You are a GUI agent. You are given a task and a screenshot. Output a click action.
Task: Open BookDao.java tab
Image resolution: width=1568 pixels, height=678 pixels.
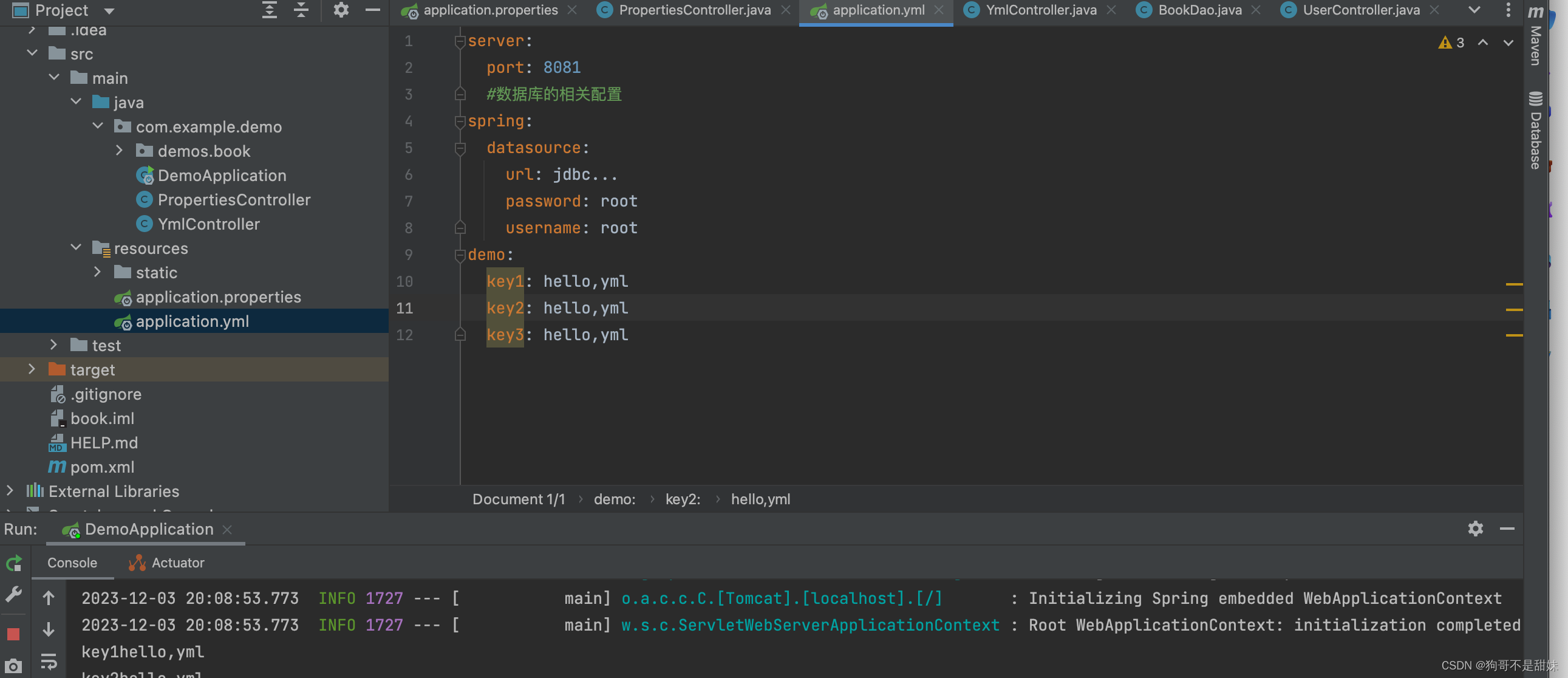(1189, 10)
